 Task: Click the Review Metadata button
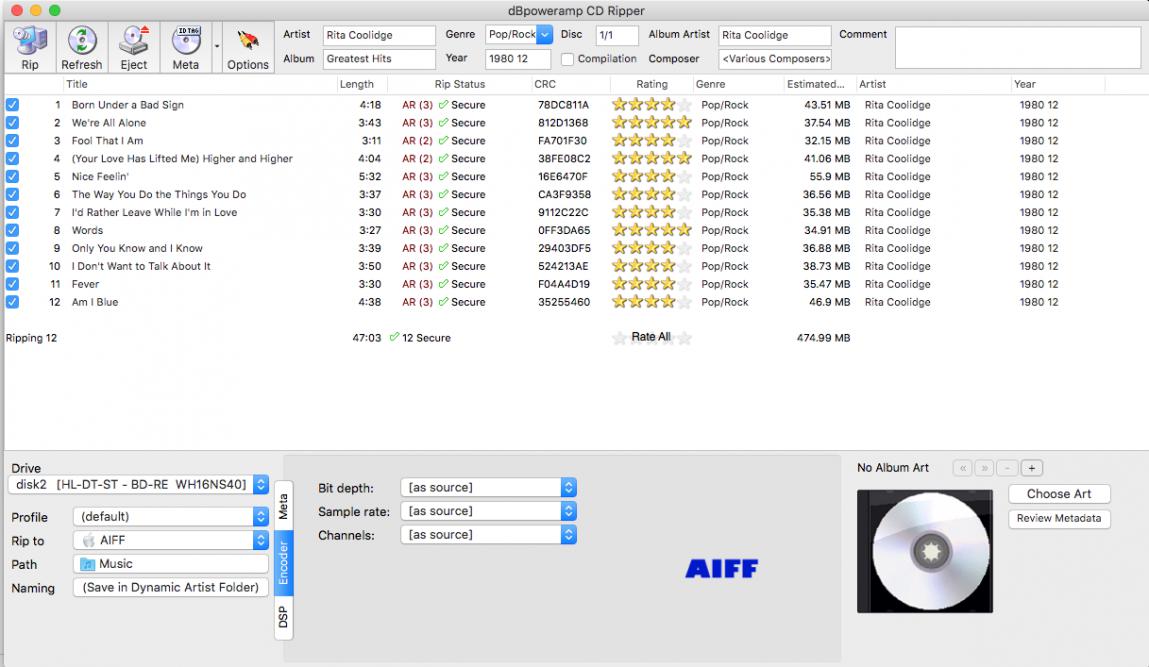pos(1059,519)
